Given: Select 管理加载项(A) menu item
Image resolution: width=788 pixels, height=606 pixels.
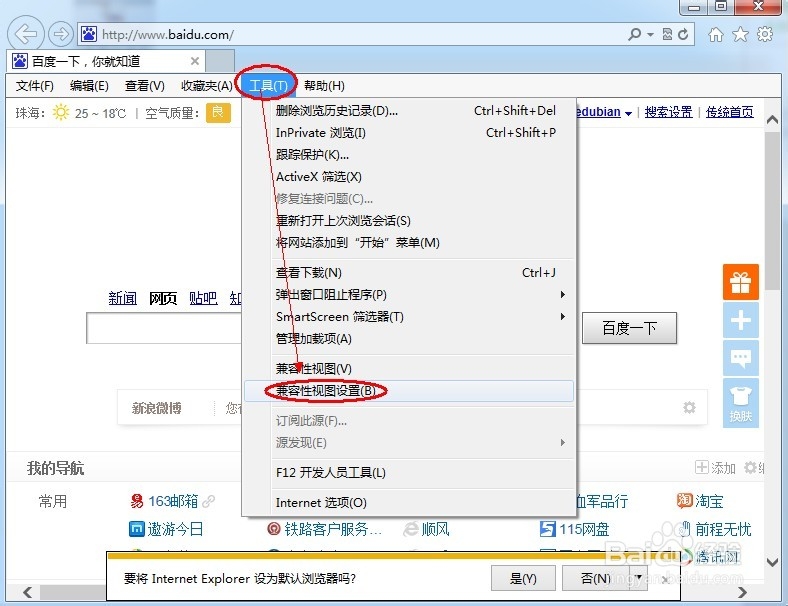Looking at the screenshot, I should point(409,339).
